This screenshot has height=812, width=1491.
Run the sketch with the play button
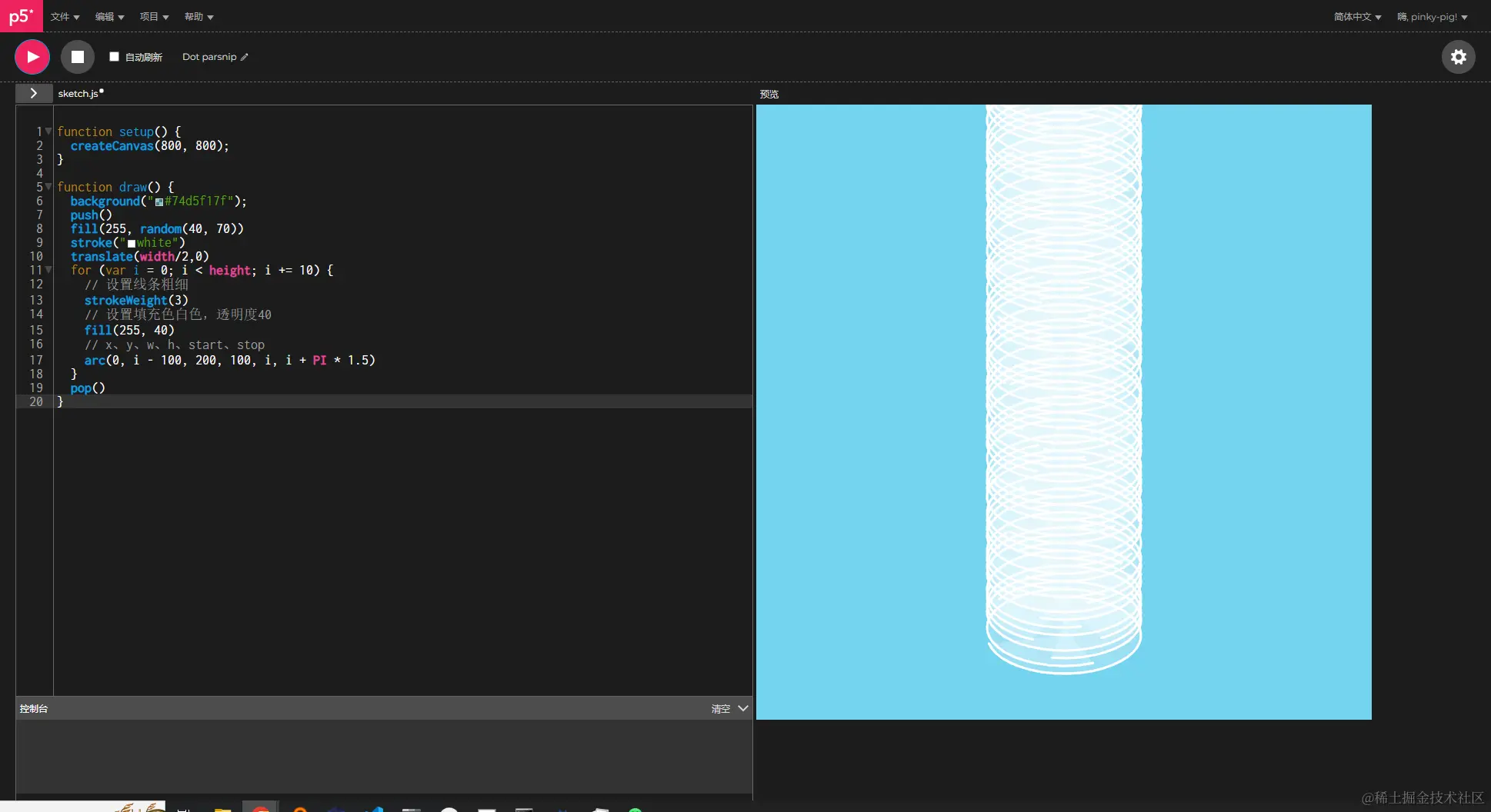[32, 56]
